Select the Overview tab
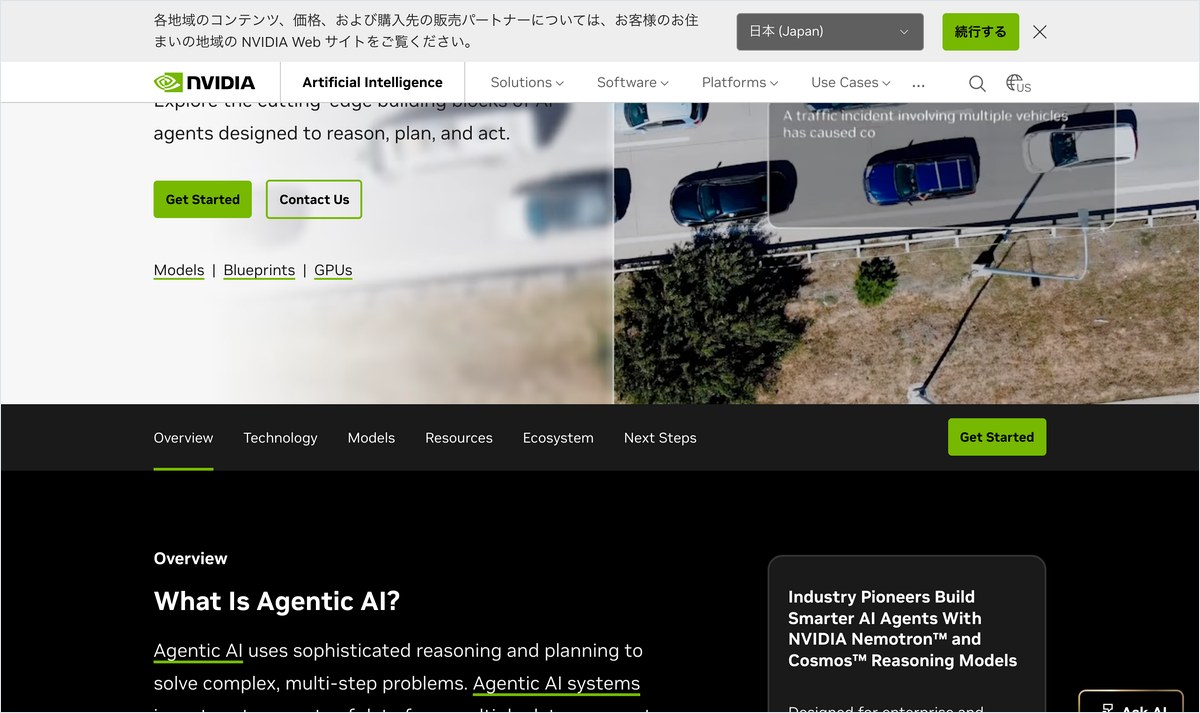 click(x=183, y=438)
